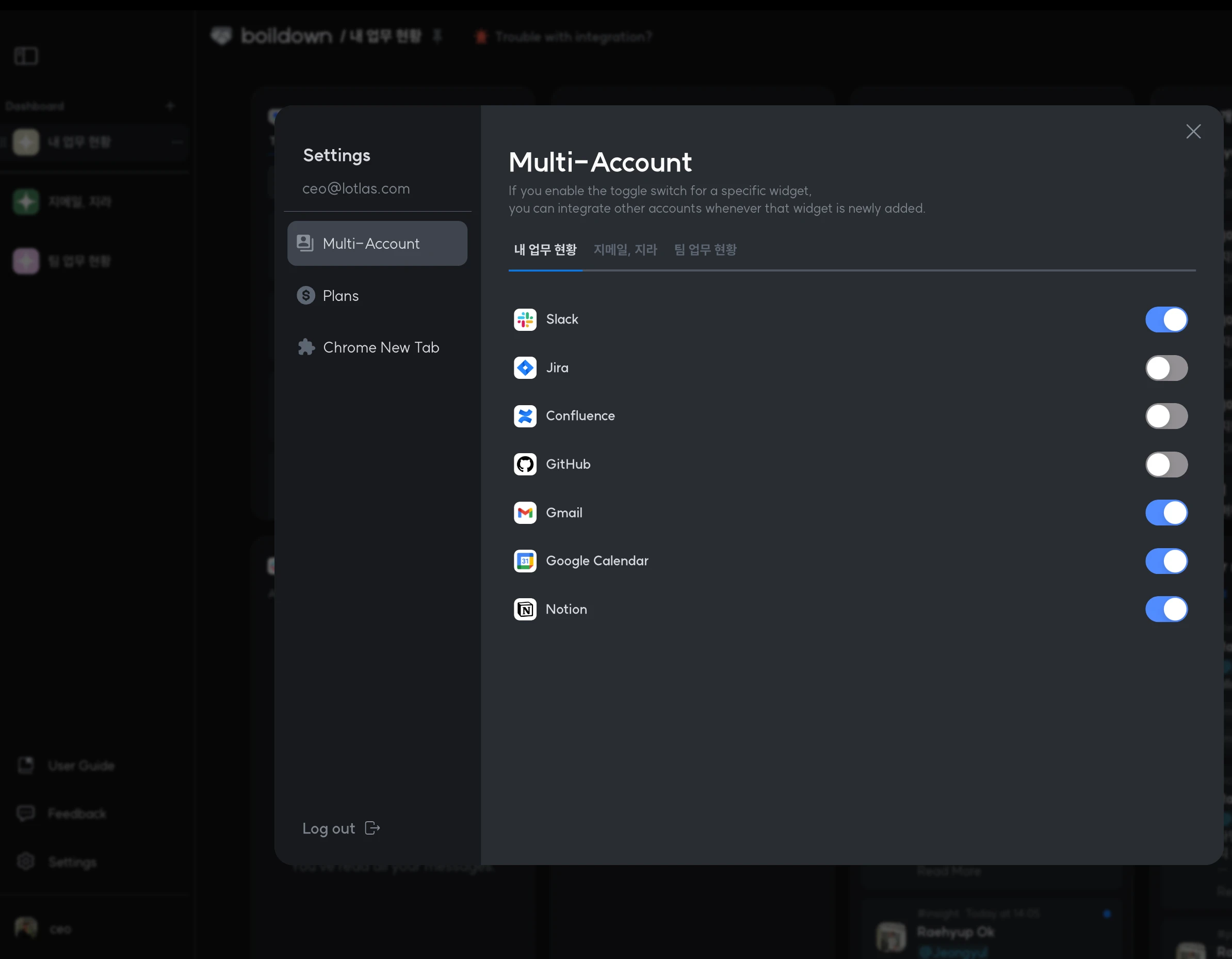Image resolution: width=1232 pixels, height=959 pixels.
Task: Click the log out arrow icon
Action: pyautogui.click(x=372, y=828)
